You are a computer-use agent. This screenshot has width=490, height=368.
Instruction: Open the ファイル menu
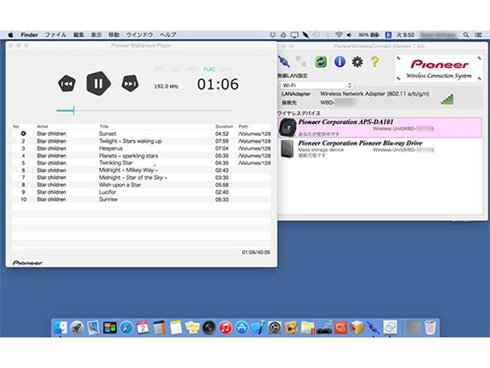coord(56,35)
